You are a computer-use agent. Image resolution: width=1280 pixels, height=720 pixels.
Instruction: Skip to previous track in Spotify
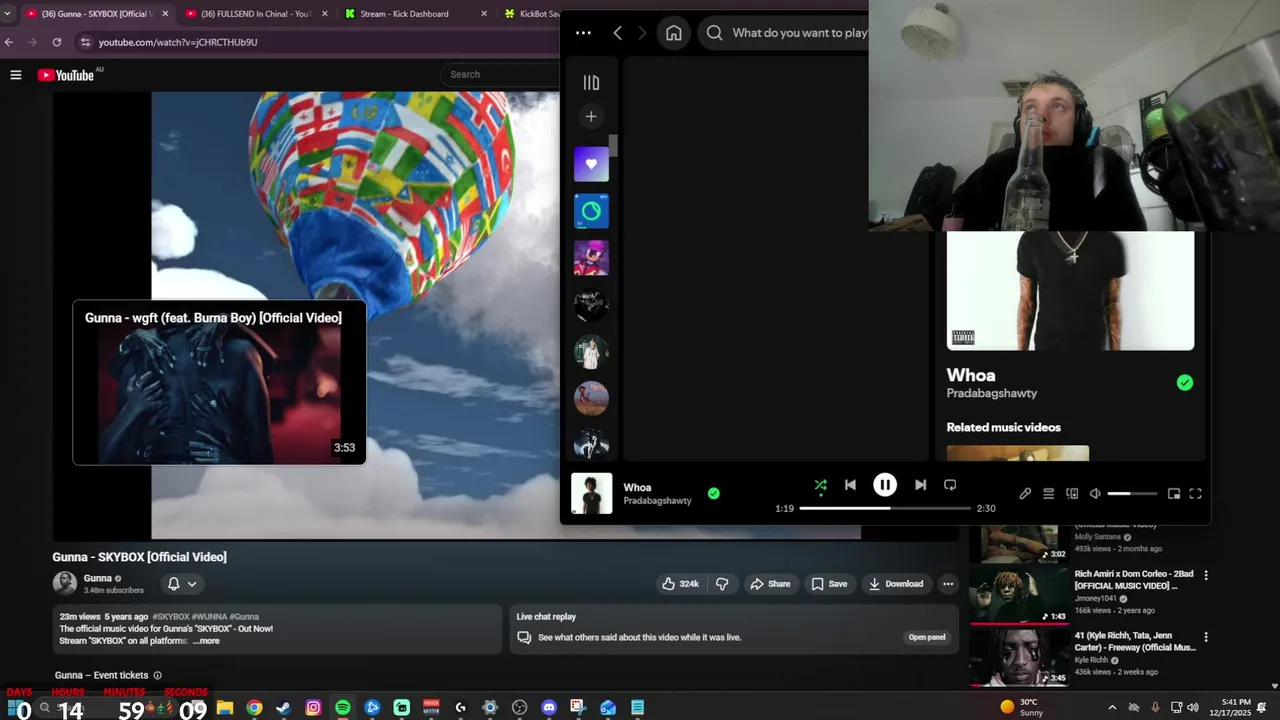coord(850,485)
